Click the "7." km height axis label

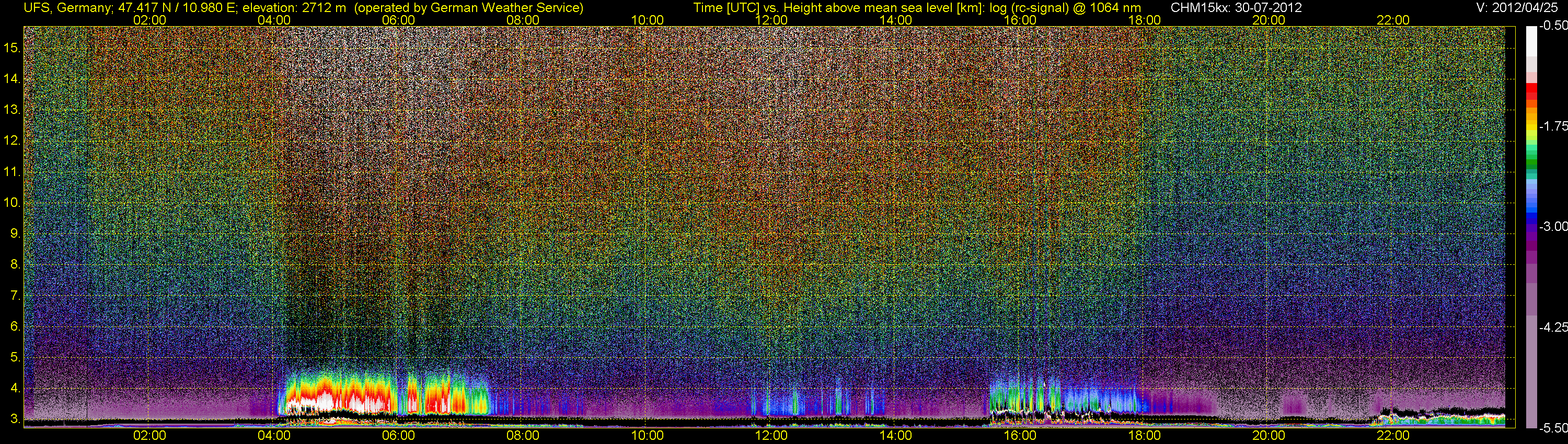[x=15, y=296]
